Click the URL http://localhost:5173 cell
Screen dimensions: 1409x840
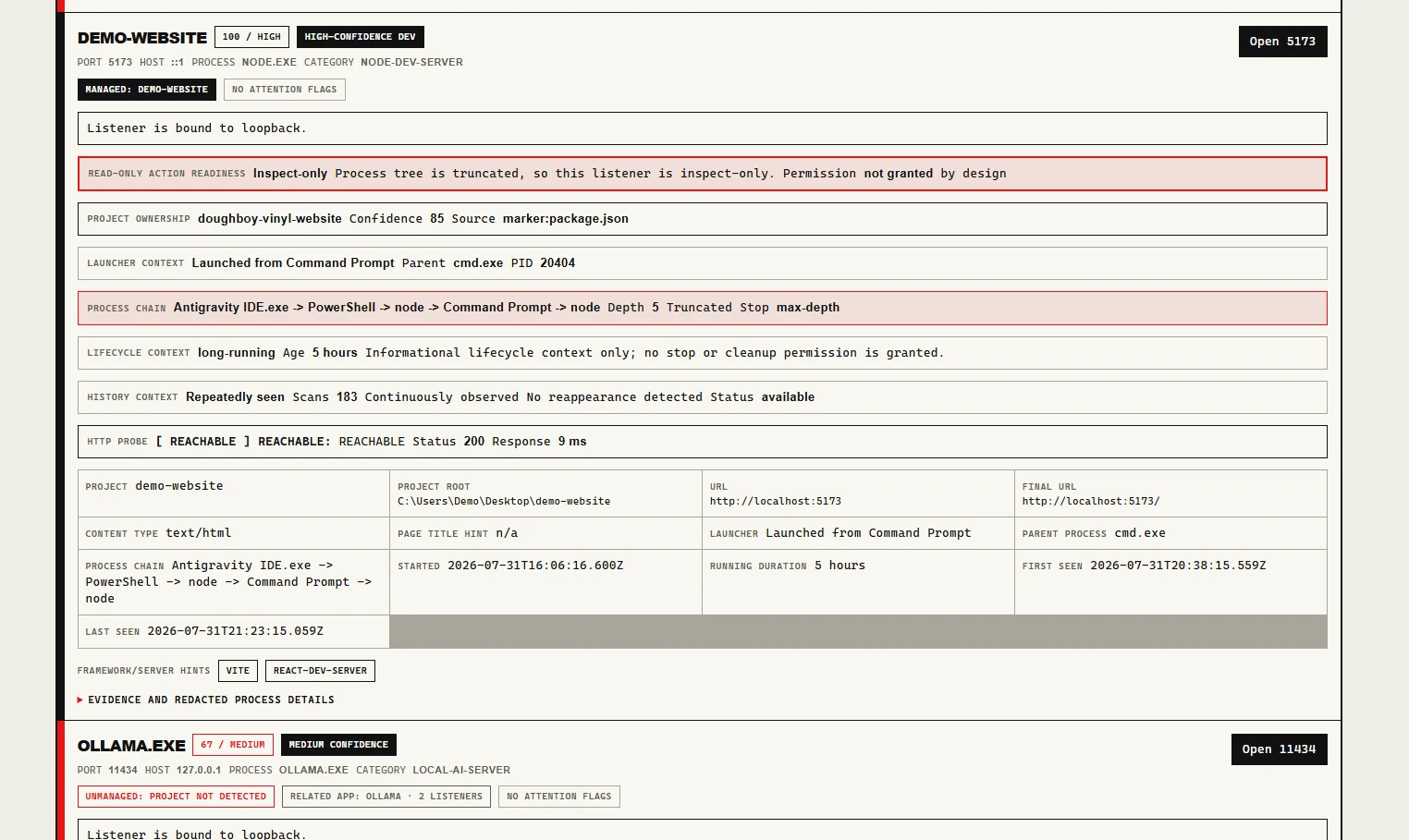tap(858, 493)
